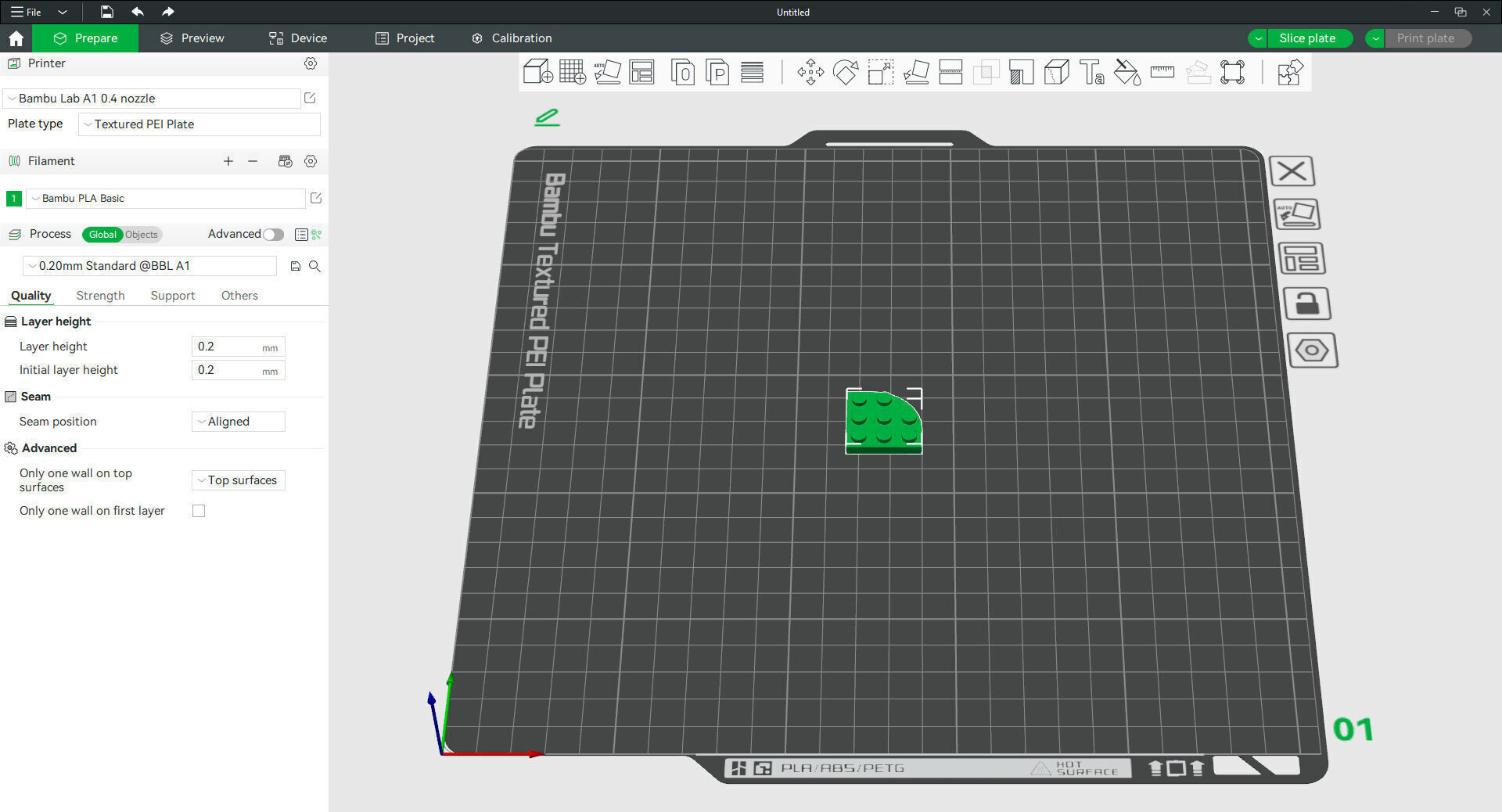Select the Text shape tool

pyautogui.click(x=1091, y=73)
